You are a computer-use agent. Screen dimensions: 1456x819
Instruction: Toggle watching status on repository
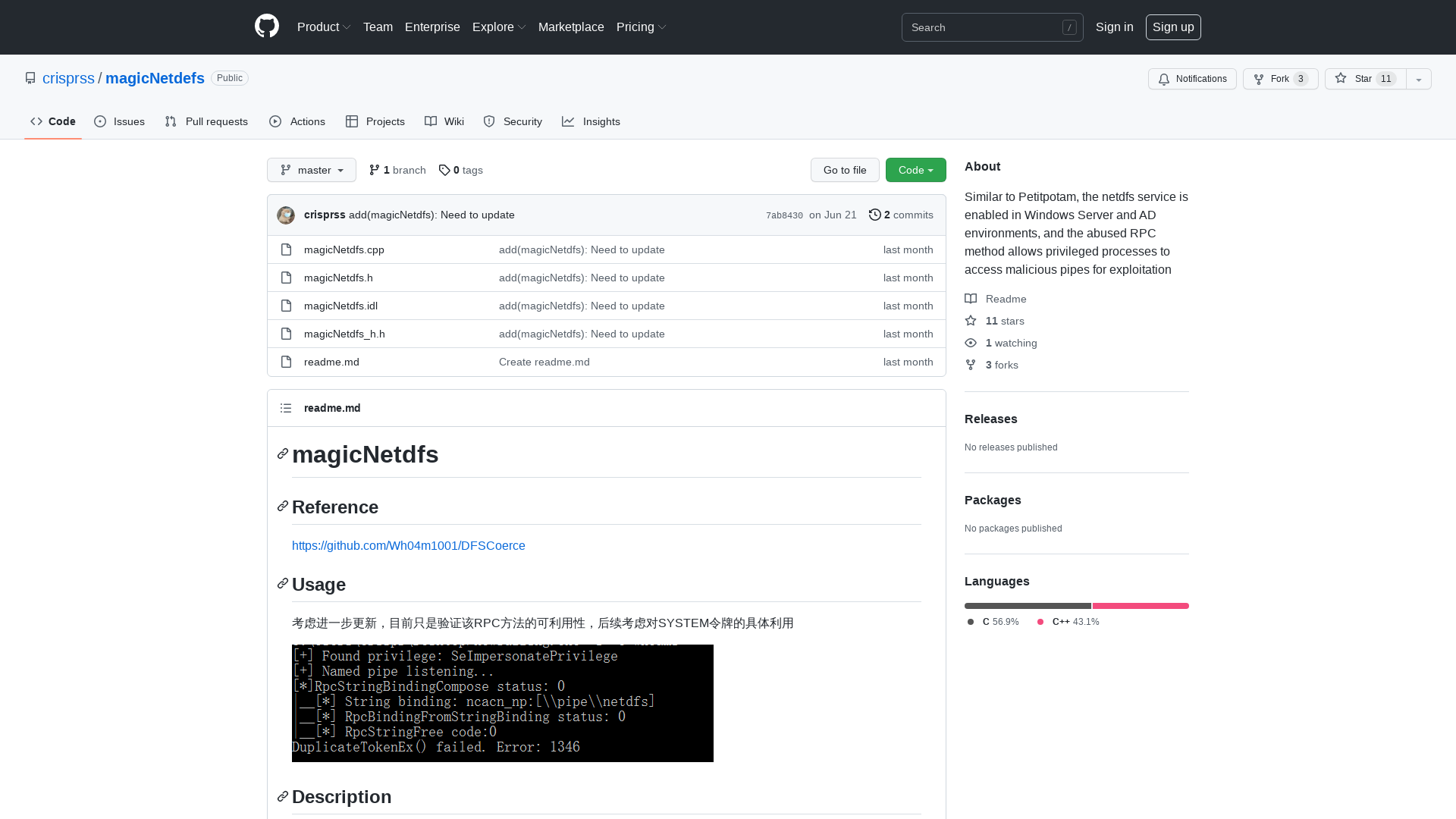click(1192, 79)
